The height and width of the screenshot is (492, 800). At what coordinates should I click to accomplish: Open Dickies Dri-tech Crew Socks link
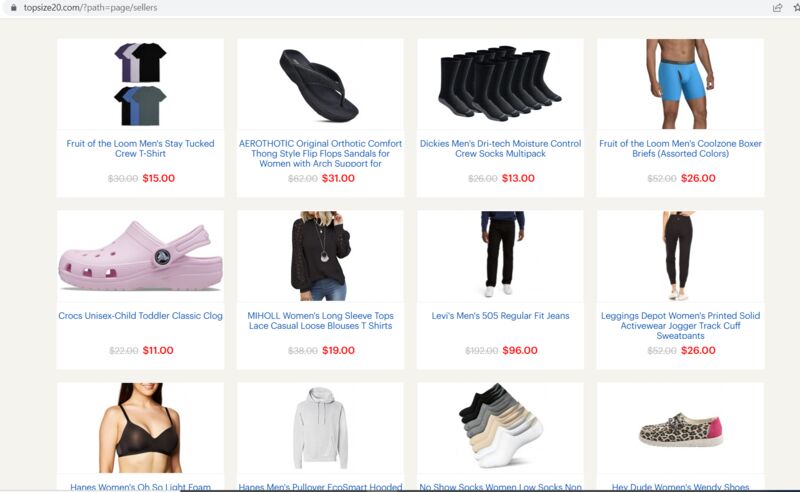pyautogui.click(x=501, y=149)
